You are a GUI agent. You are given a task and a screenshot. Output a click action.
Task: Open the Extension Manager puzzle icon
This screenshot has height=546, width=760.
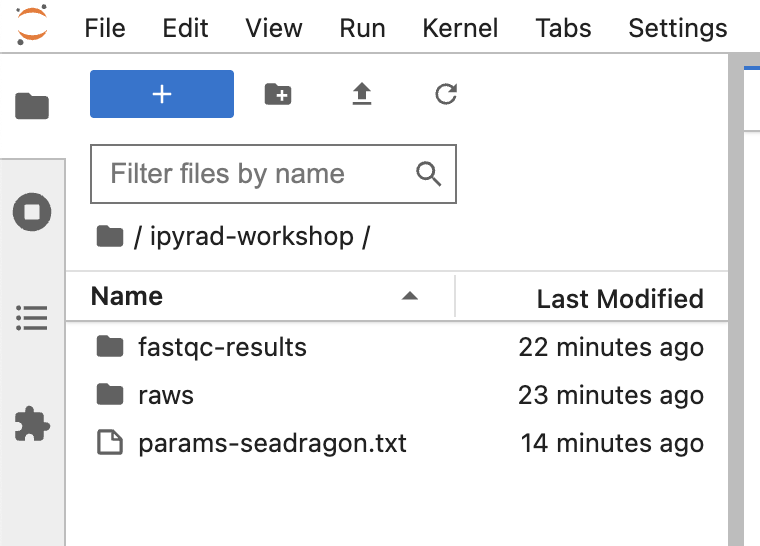click(32, 425)
